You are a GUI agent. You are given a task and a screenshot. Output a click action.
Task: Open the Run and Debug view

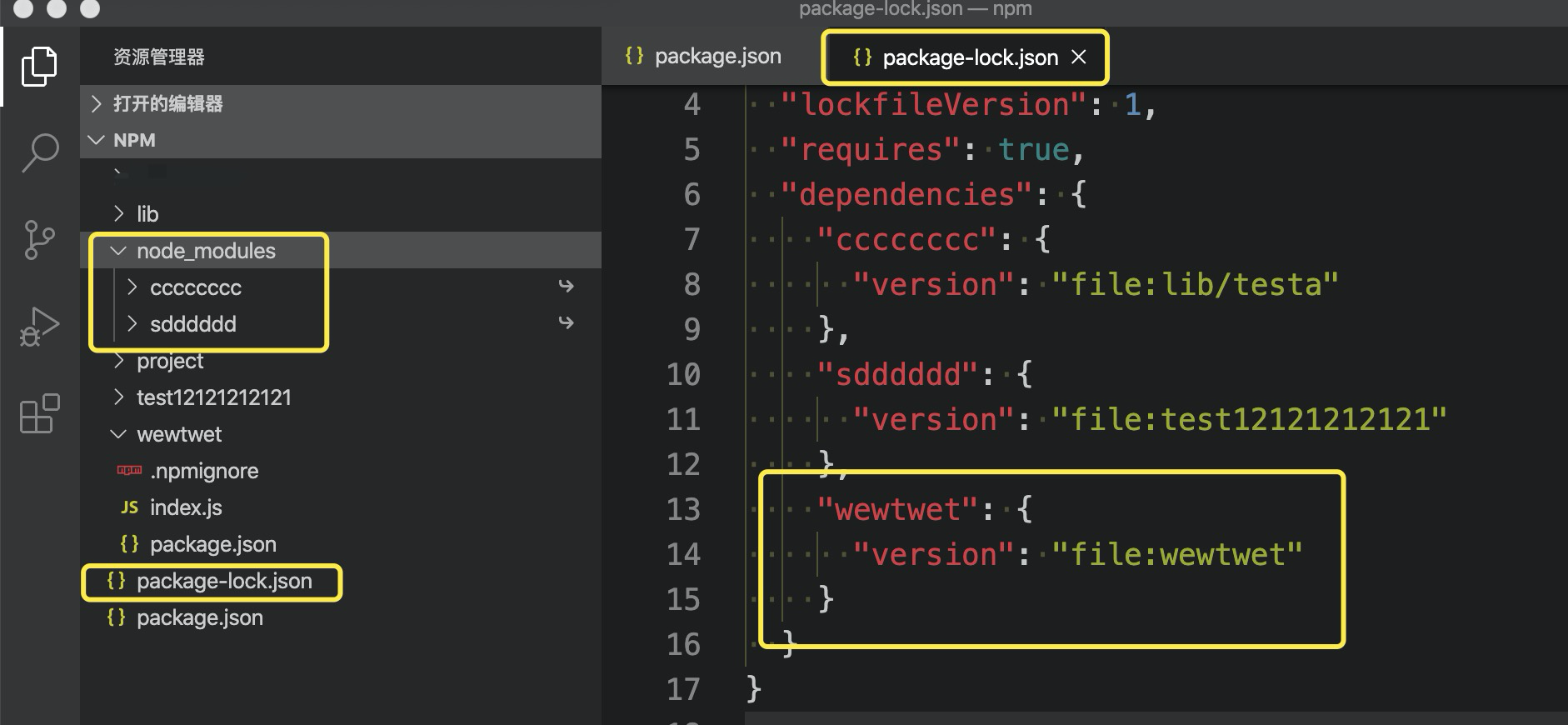39,327
